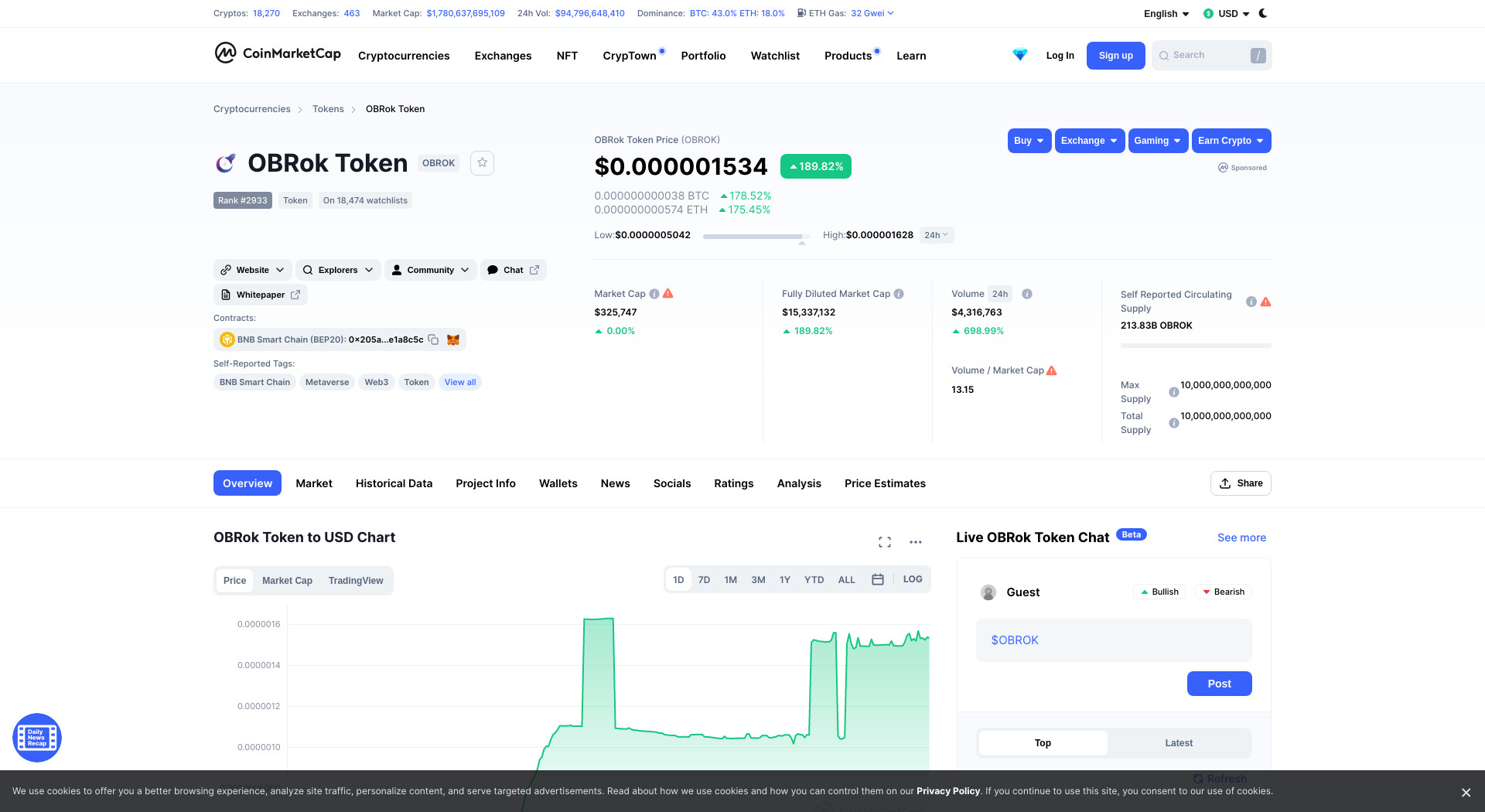
Task: Expand Website links dropdown
Action: [x=253, y=270]
